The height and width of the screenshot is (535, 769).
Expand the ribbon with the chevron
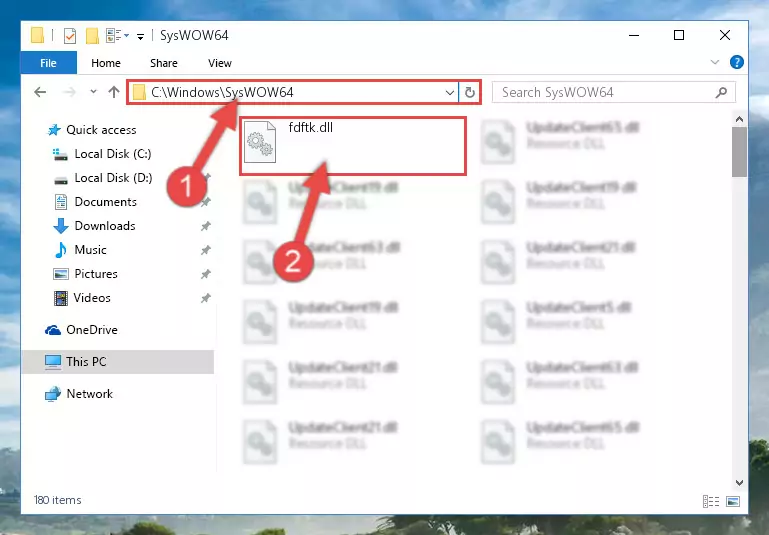click(715, 62)
